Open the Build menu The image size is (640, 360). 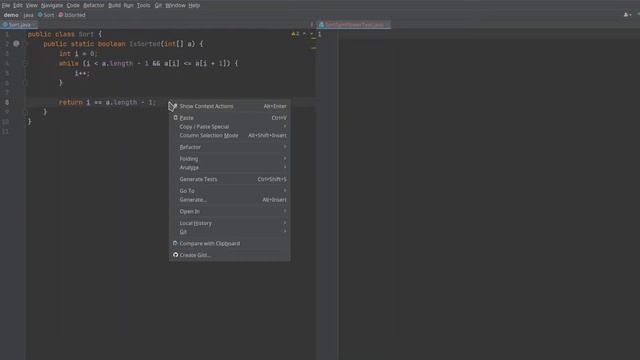pyautogui.click(x=114, y=5)
